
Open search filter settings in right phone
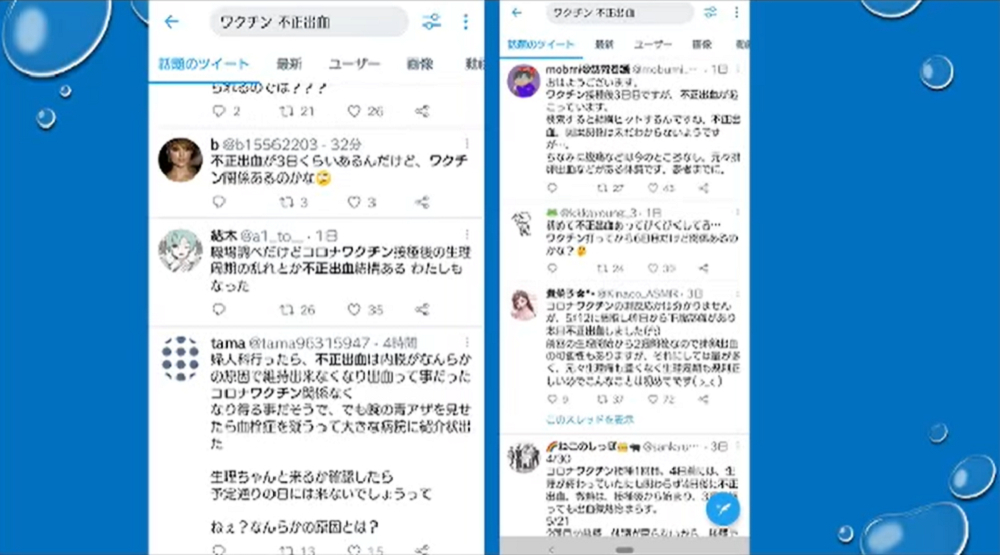(x=710, y=12)
